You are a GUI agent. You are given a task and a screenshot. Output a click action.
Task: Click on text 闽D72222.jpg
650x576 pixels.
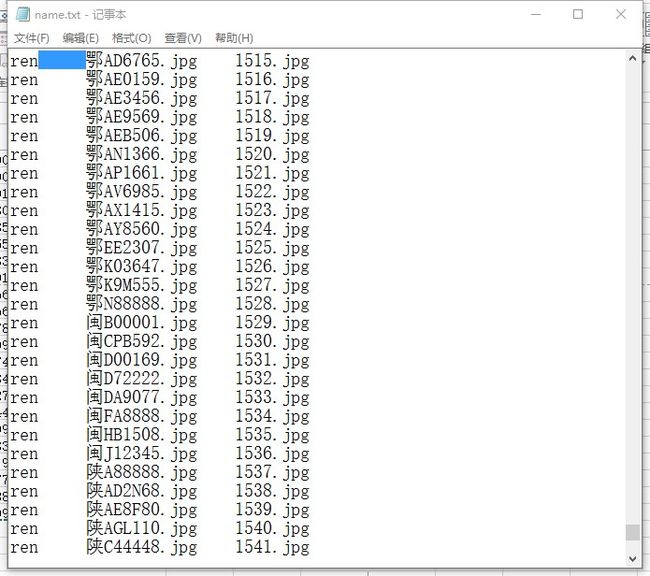142,379
